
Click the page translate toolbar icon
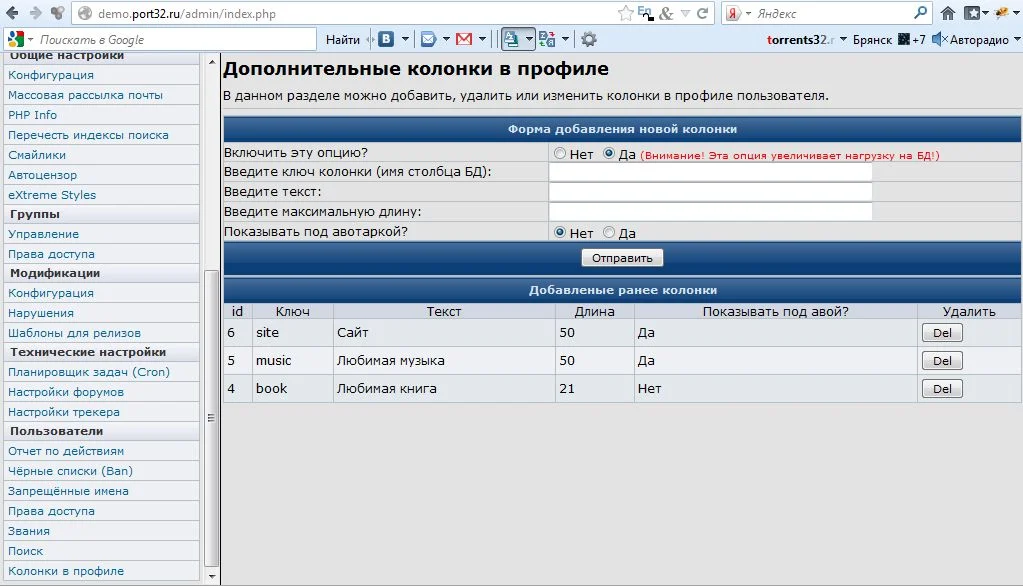coord(512,39)
